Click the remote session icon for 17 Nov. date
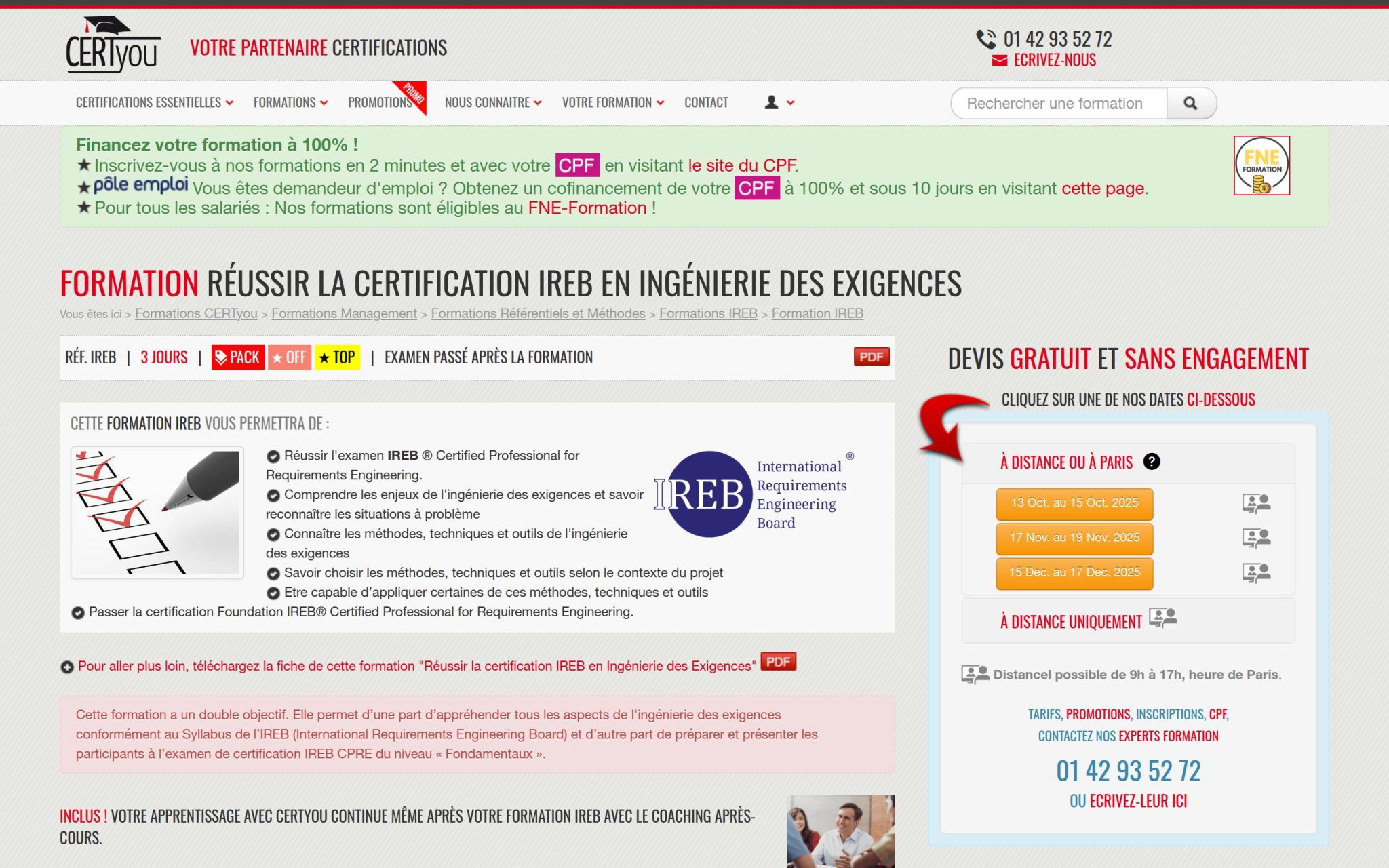This screenshot has width=1389, height=868. tap(1256, 538)
